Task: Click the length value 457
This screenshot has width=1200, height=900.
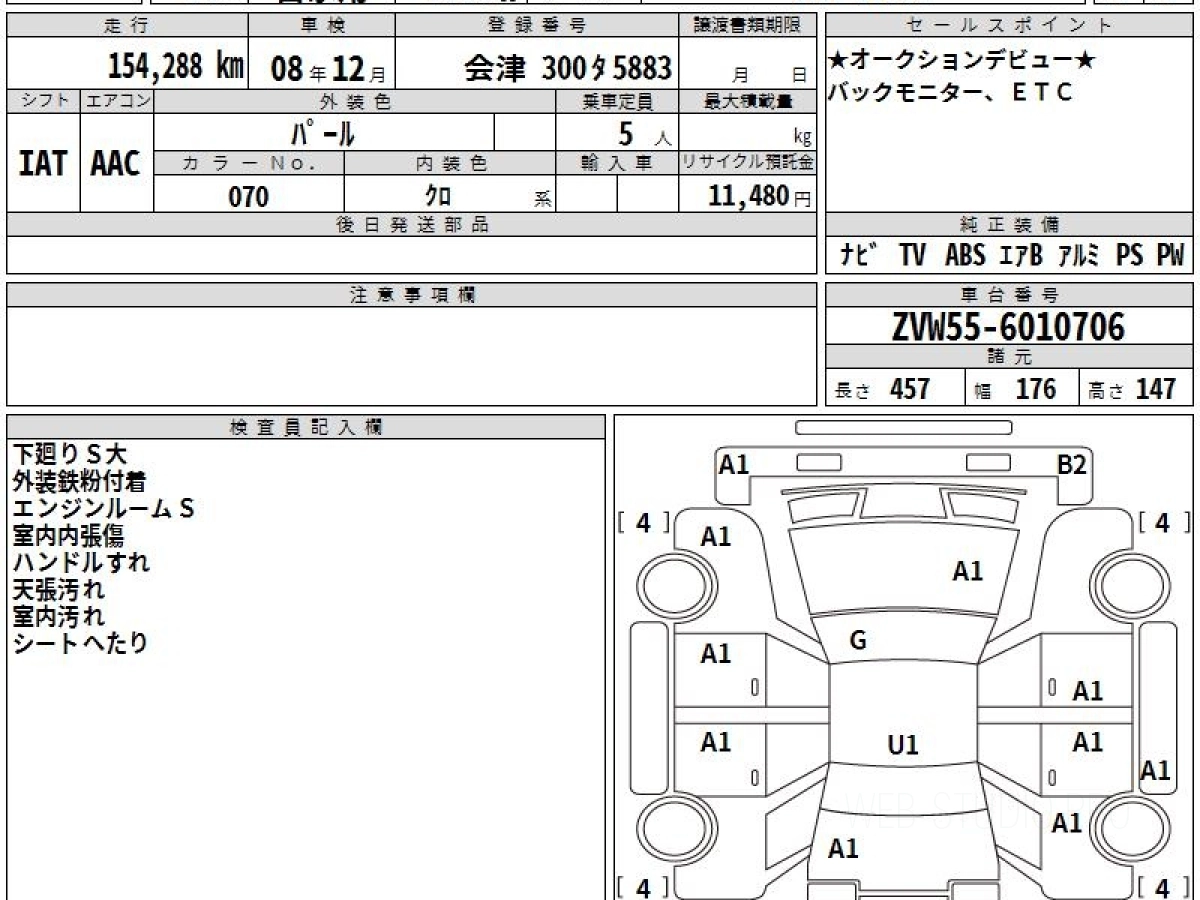Action: click(910, 388)
